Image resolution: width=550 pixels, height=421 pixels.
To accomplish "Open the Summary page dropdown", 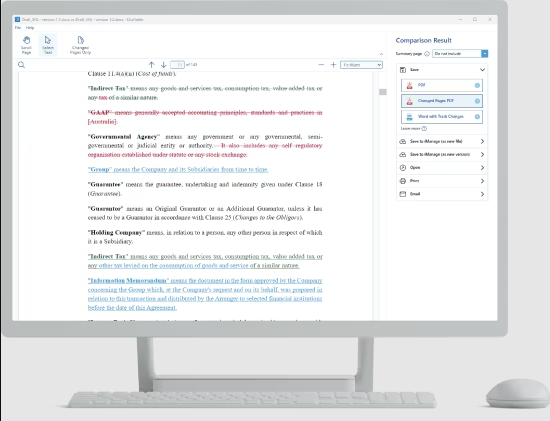I will coord(460,54).
